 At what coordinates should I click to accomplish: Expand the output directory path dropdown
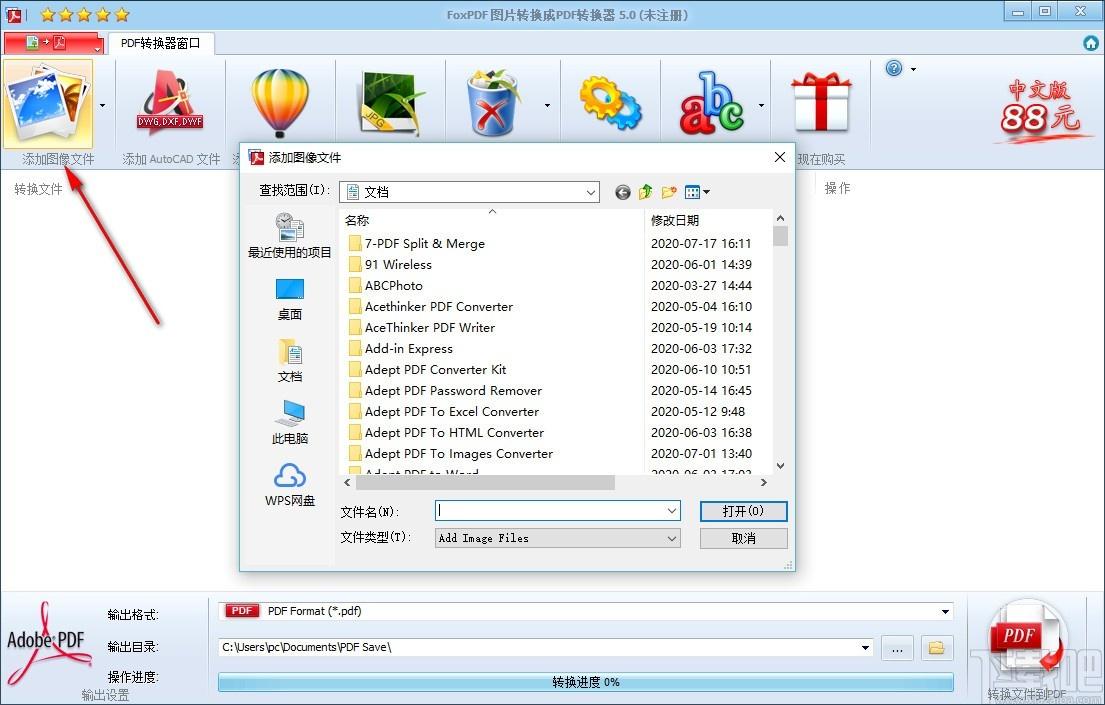(x=865, y=647)
